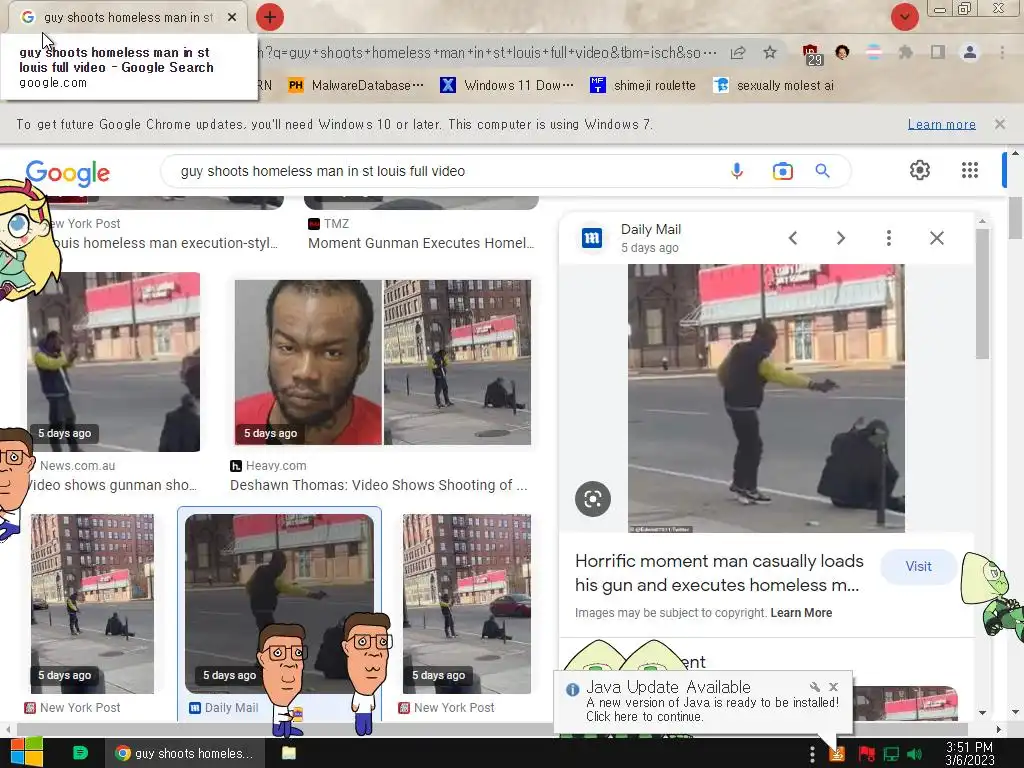Dismiss the Chrome update infobar

[1000, 123]
